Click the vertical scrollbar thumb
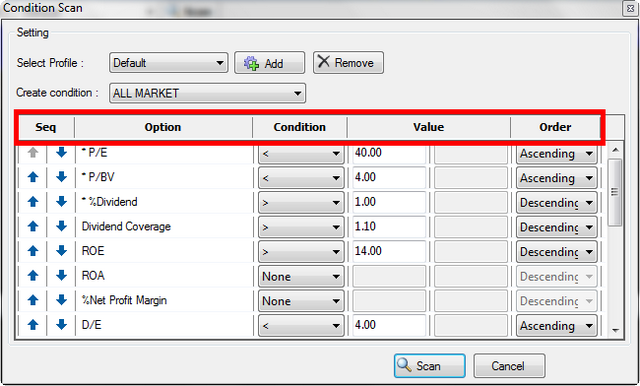The width and height of the screenshot is (640, 386). (x=615, y=192)
